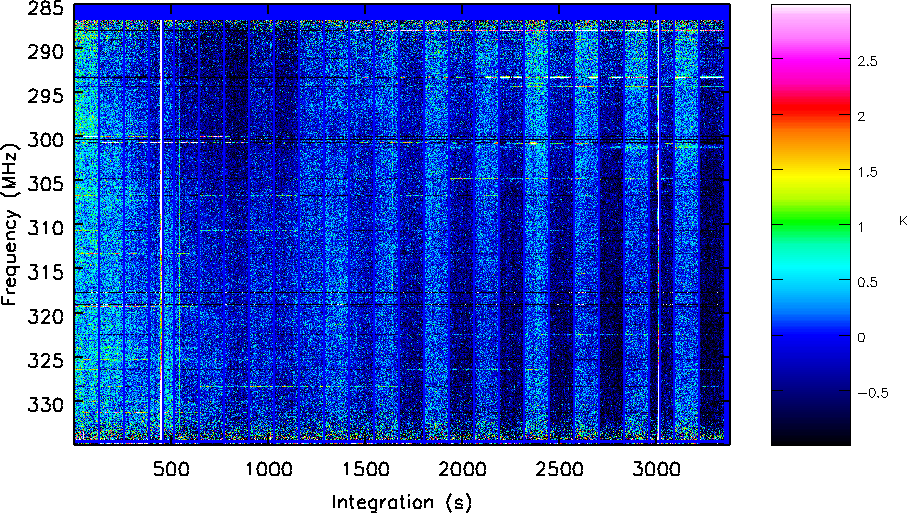Click the 300 frequency tick label
This screenshot has height=513, width=907.
point(46,139)
